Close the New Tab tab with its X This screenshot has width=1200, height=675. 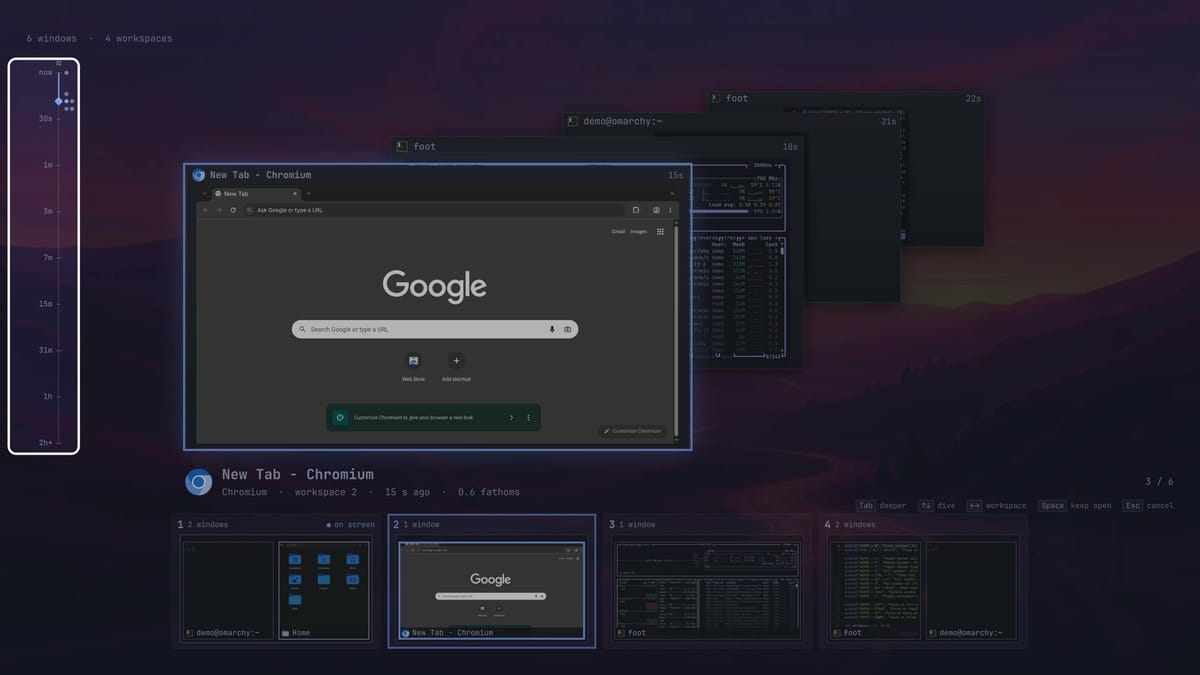point(295,193)
